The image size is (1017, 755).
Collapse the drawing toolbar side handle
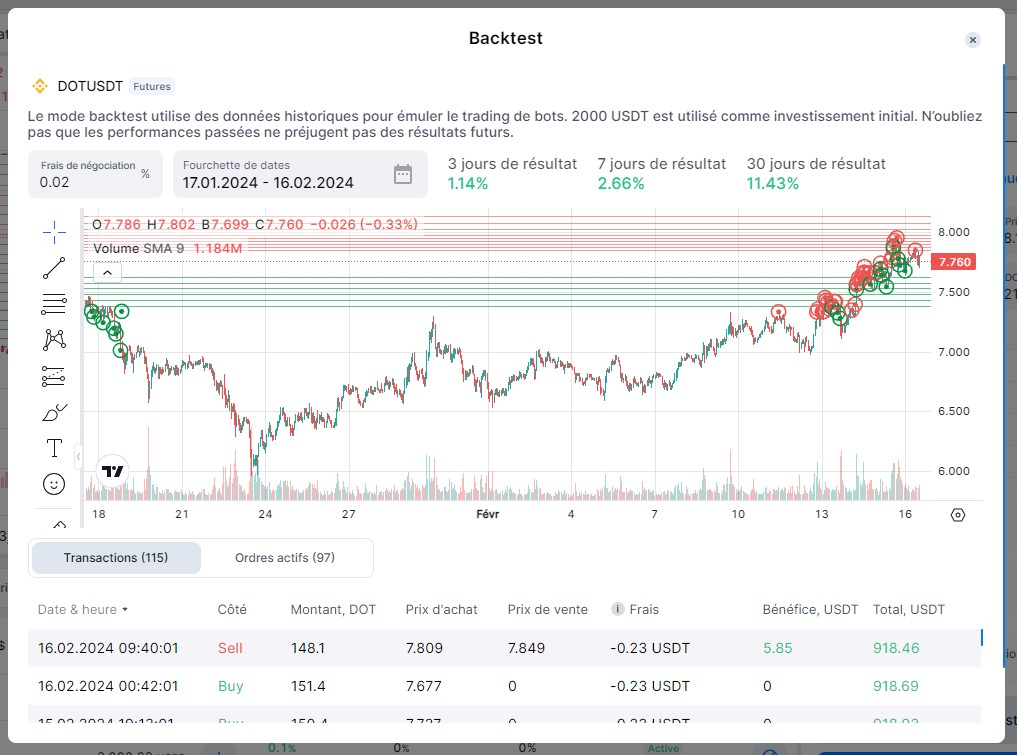tap(78, 457)
